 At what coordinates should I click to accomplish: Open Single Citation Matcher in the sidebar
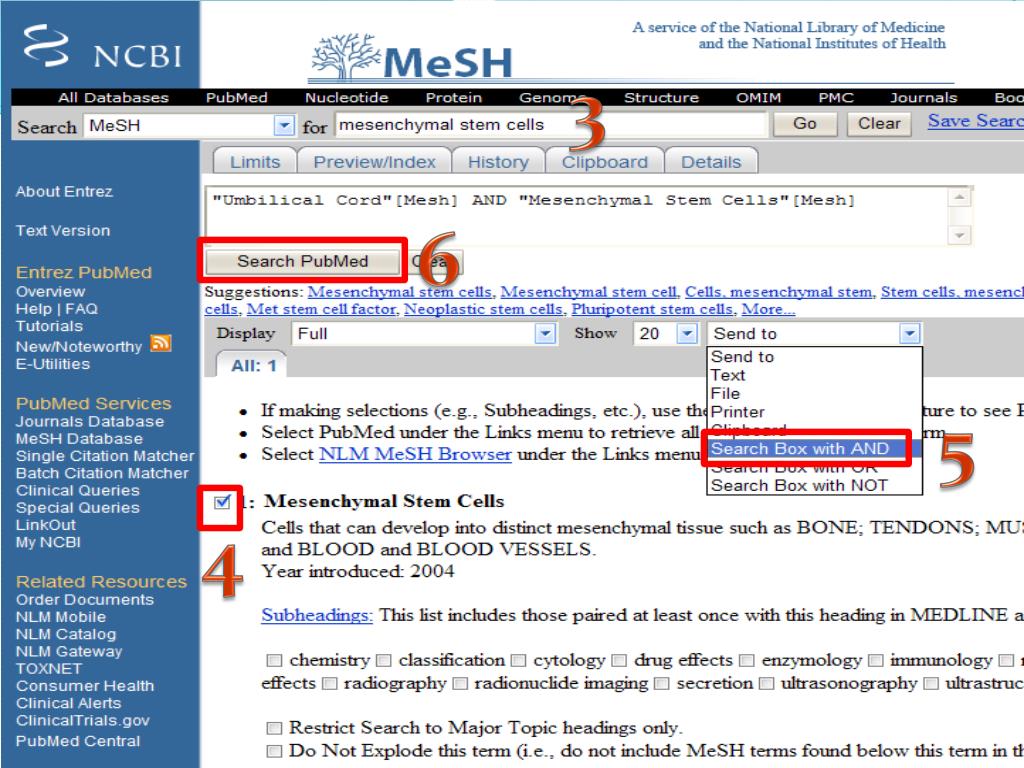point(105,456)
